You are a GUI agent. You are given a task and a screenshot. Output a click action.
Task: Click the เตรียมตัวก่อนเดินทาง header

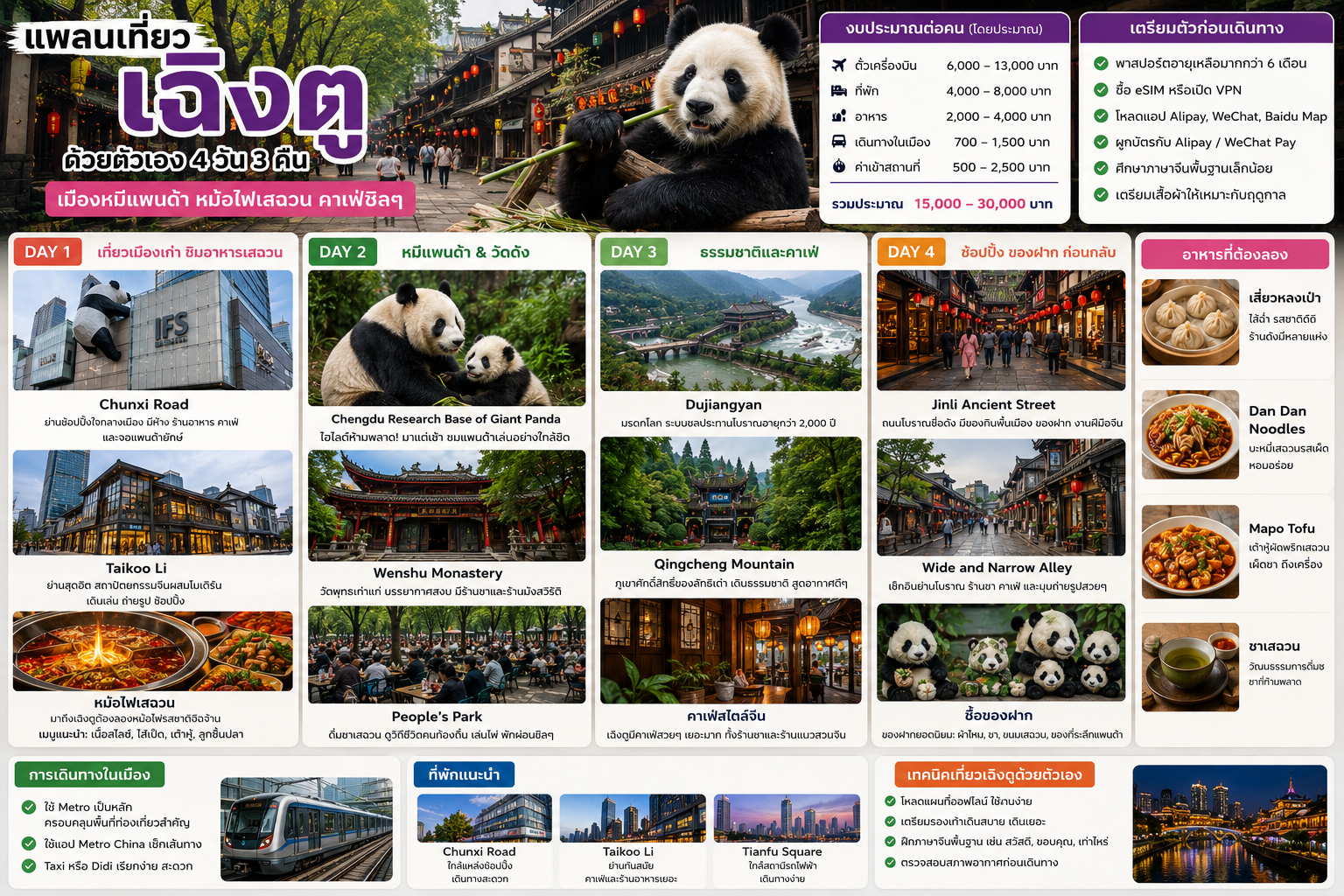pos(1206,28)
